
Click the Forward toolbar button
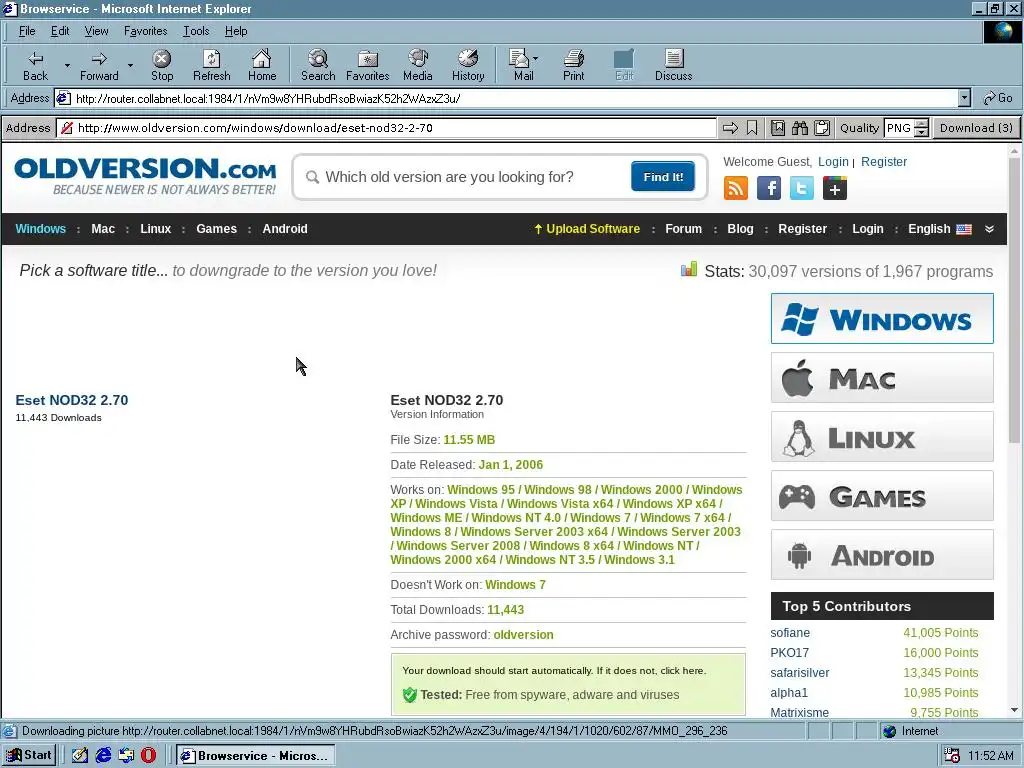[x=99, y=65]
